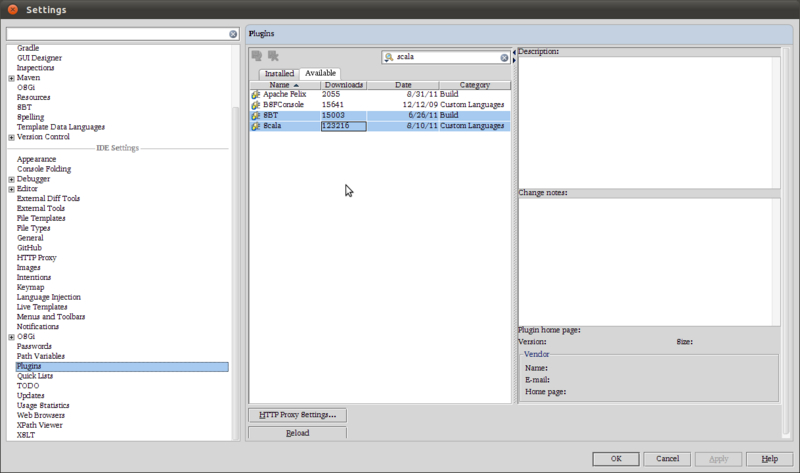Confirm with the OK button
The width and height of the screenshot is (800, 473).
pyautogui.click(x=616, y=459)
